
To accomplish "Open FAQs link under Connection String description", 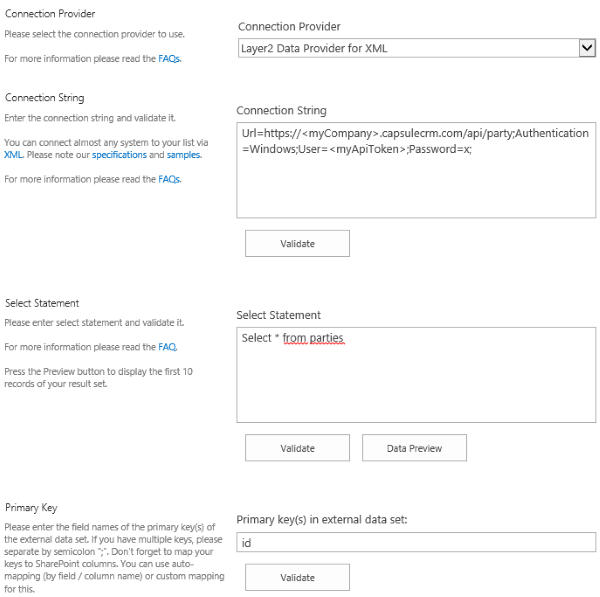I will click(169, 179).
